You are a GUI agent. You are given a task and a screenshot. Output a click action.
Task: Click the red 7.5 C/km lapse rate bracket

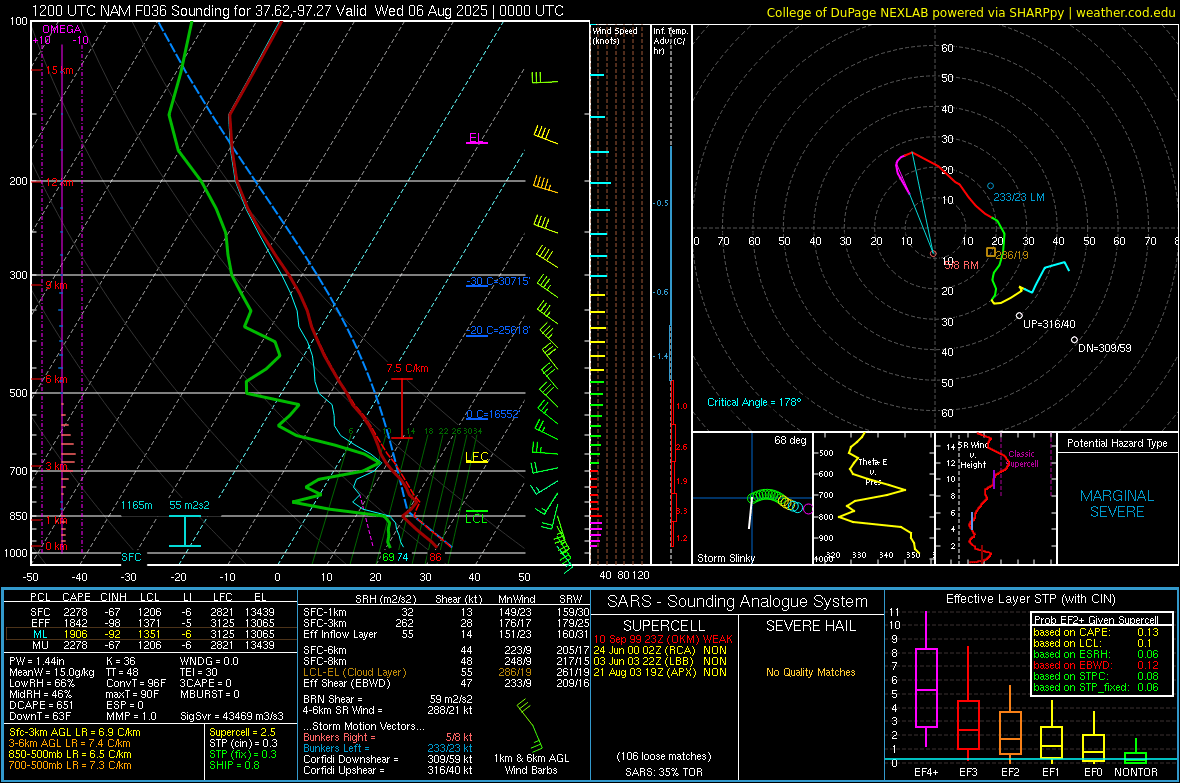403,409
